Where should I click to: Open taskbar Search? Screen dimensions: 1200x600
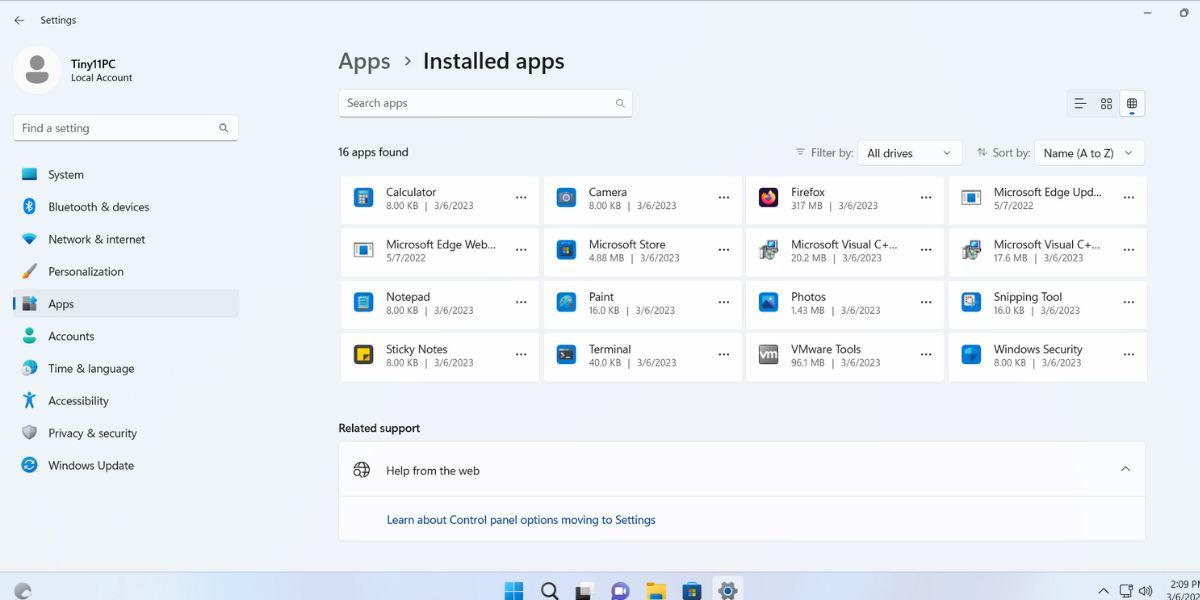(x=550, y=590)
